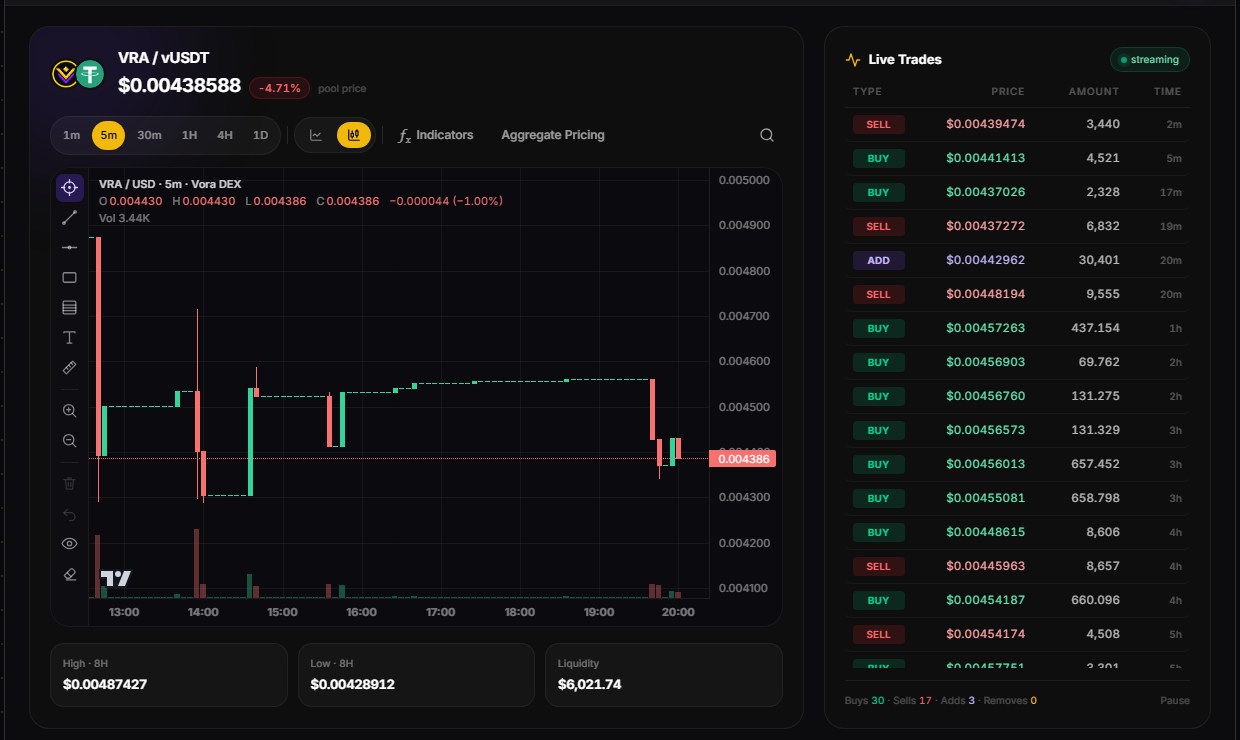
Task: Click the price $0.00456903
Action: click(x=985, y=362)
